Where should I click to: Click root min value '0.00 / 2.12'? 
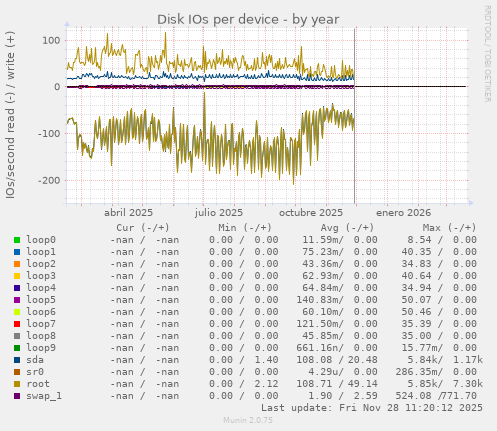(244, 384)
